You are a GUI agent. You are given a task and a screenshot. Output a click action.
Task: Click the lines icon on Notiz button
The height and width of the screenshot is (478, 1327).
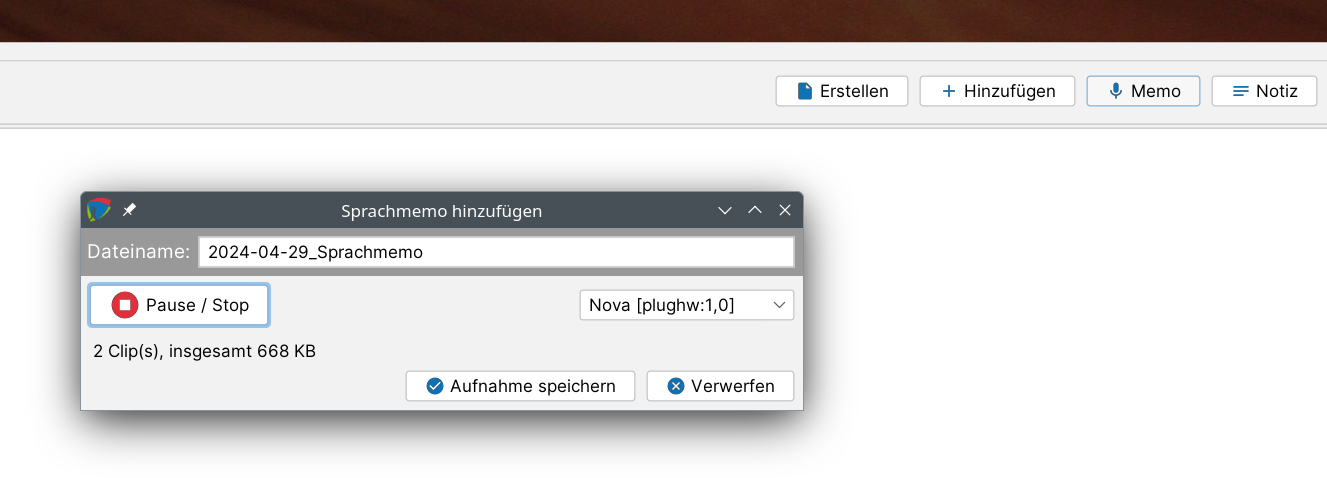[x=1241, y=91]
